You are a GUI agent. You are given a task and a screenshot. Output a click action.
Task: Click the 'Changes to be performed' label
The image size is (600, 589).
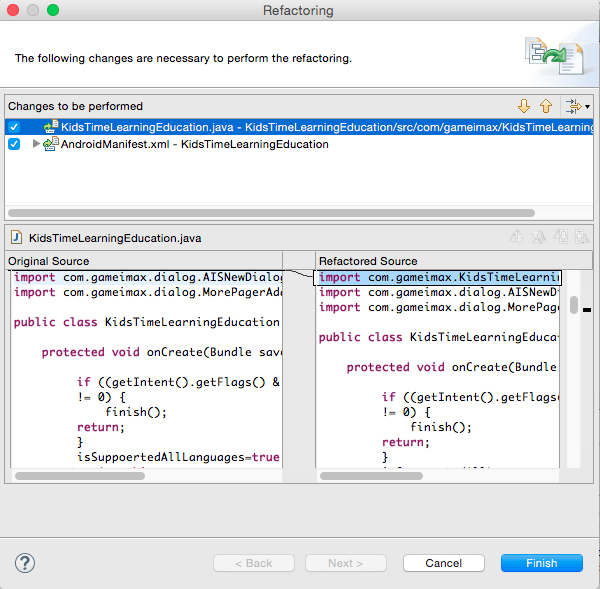[x=75, y=106]
